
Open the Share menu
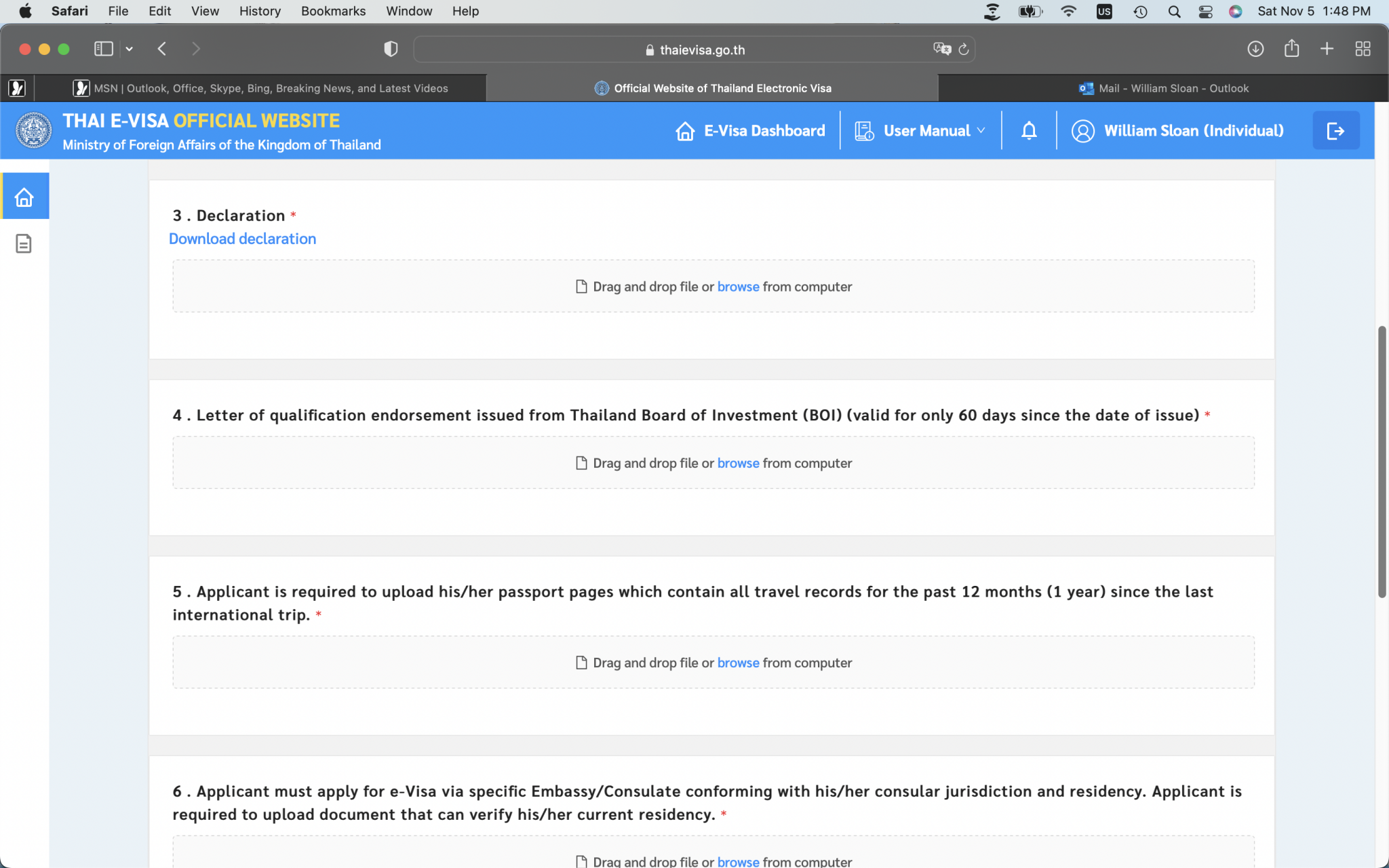click(x=1291, y=48)
